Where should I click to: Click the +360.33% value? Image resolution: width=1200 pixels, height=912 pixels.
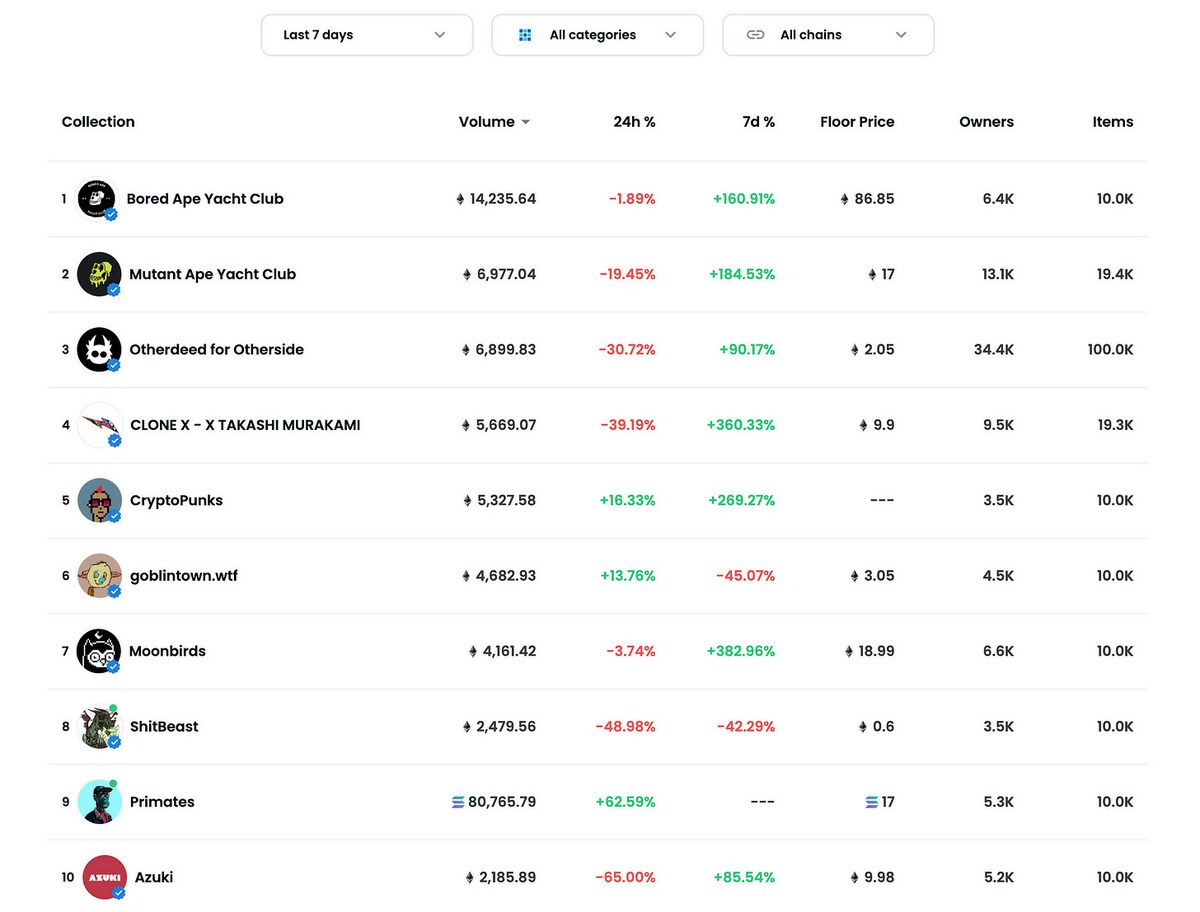pos(741,425)
